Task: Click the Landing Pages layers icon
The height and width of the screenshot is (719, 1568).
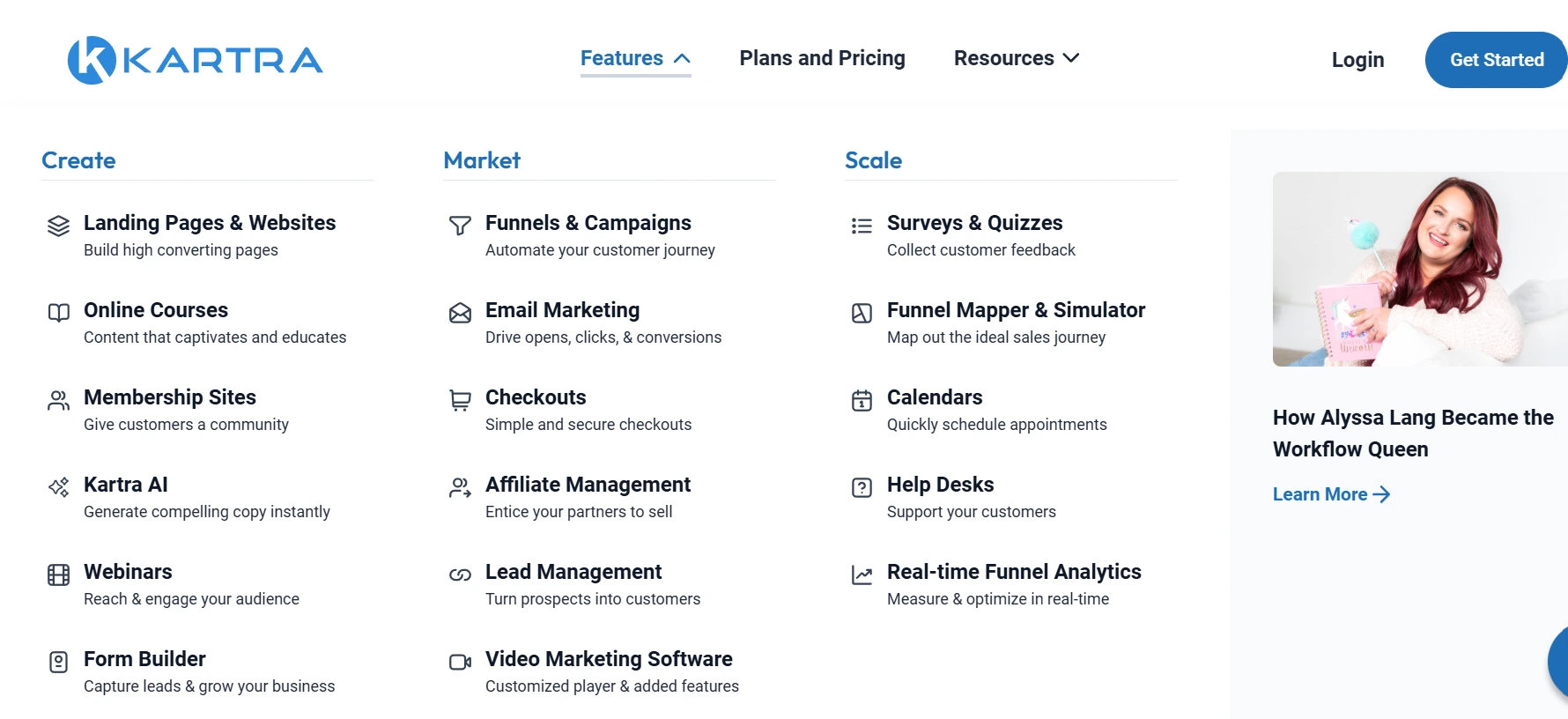Action: (58, 226)
